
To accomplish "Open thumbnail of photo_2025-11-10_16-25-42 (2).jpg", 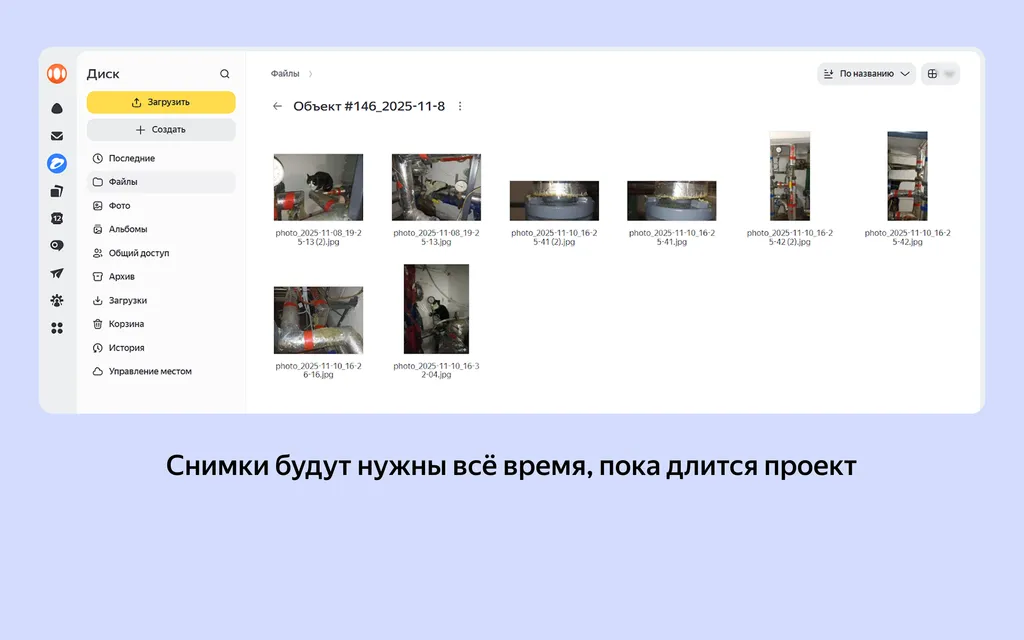I will tap(790, 176).
